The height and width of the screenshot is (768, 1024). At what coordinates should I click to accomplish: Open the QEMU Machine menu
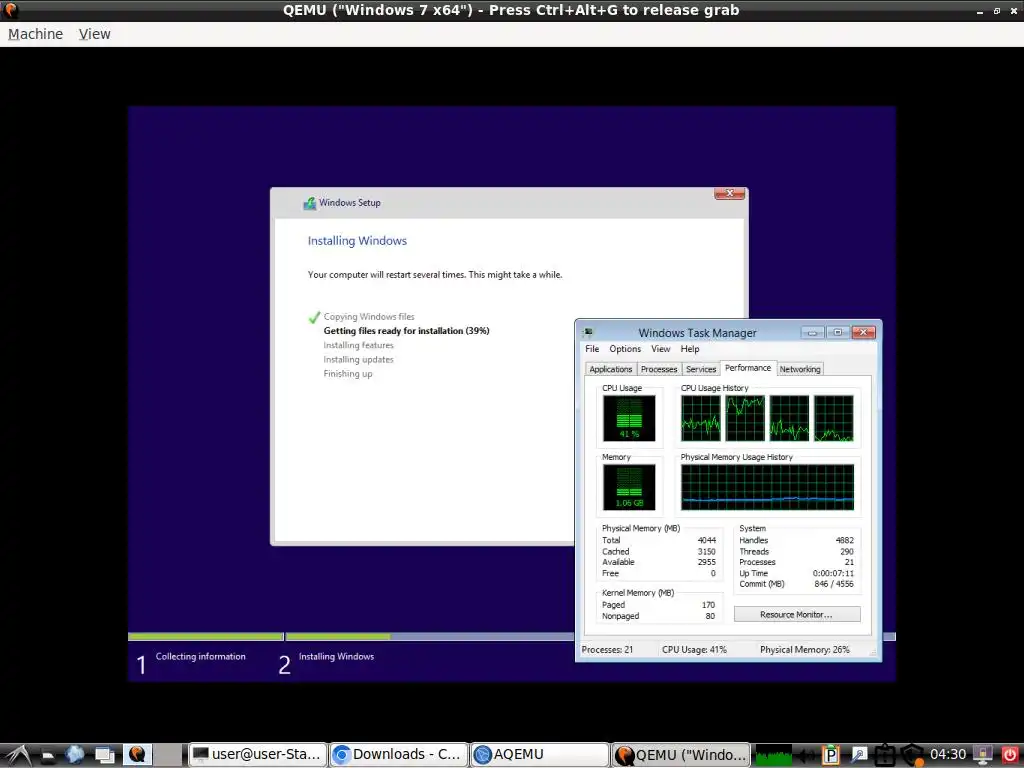click(35, 34)
